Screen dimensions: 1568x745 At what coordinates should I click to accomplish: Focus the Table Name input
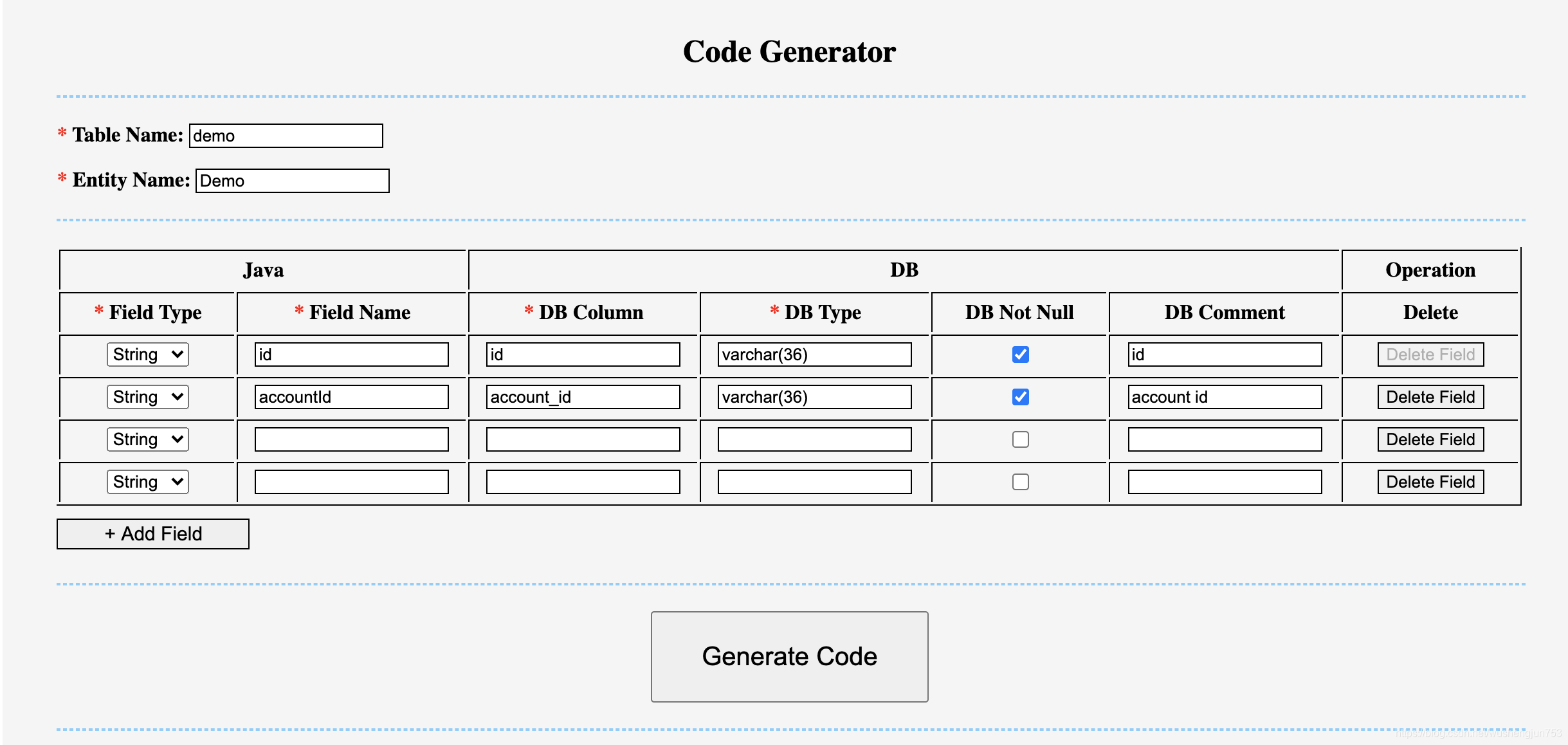(286, 136)
